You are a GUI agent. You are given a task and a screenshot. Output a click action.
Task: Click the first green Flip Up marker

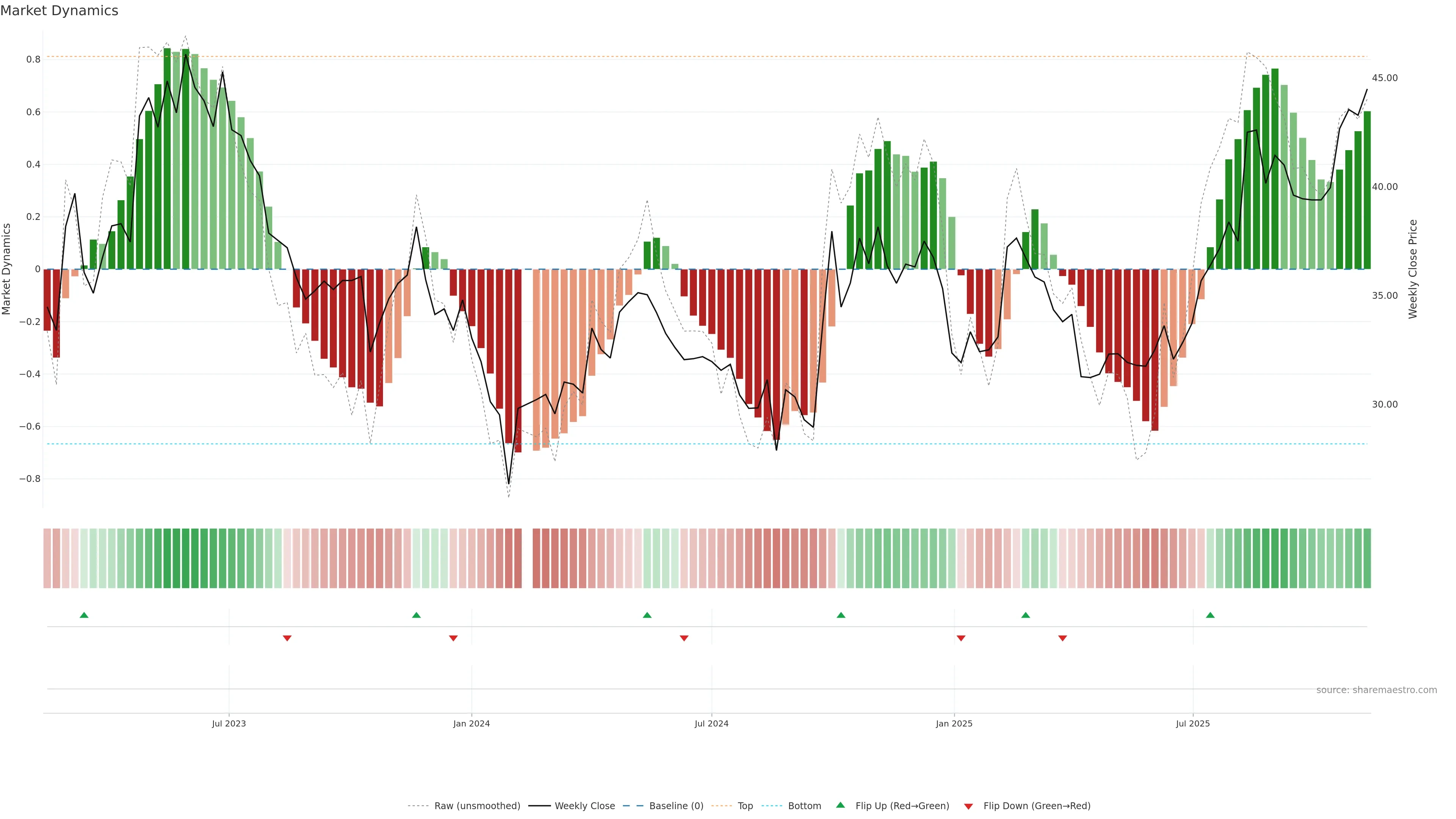(x=84, y=615)
